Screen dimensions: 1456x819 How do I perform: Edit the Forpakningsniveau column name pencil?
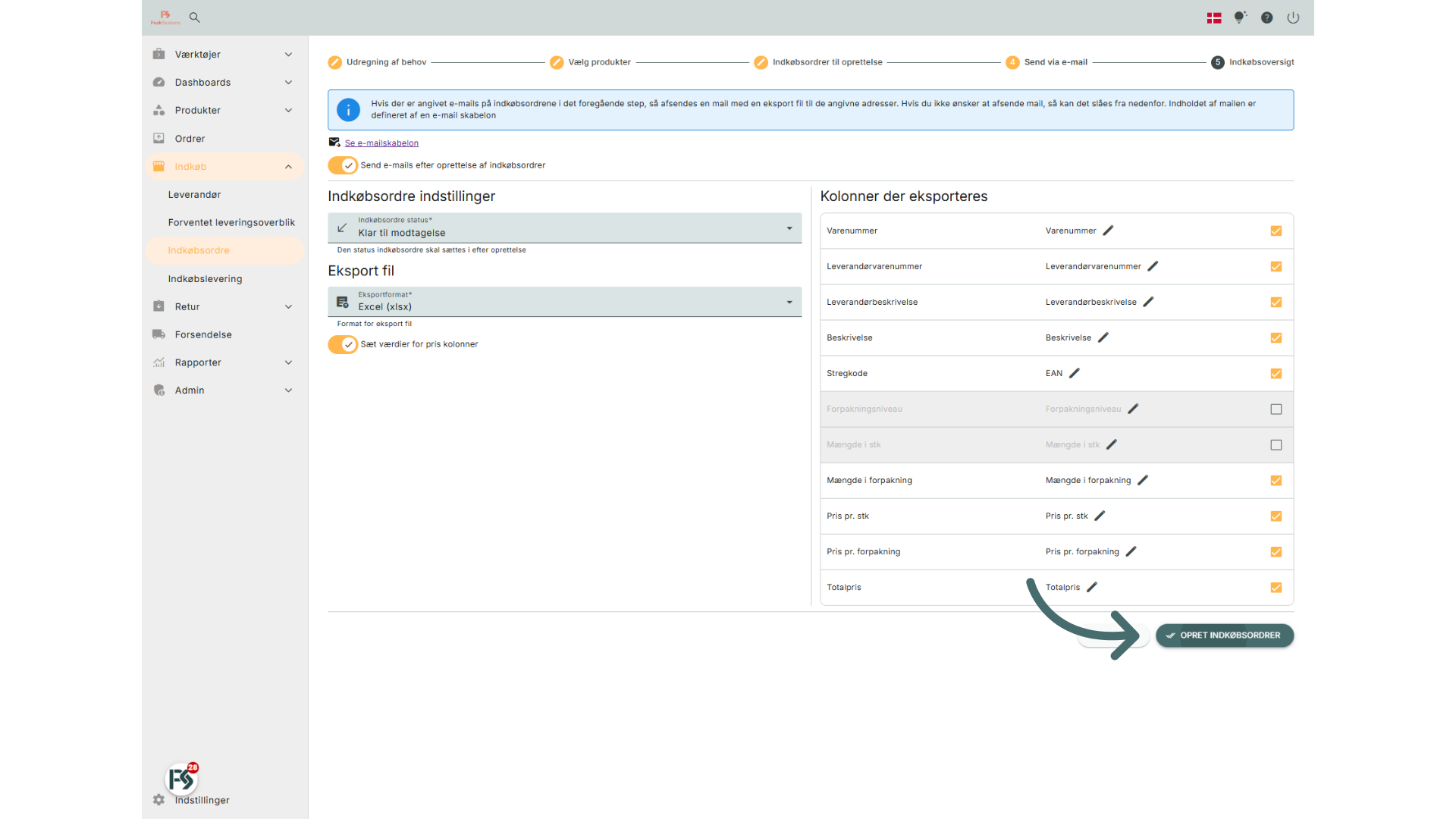tap(1133, 409)
